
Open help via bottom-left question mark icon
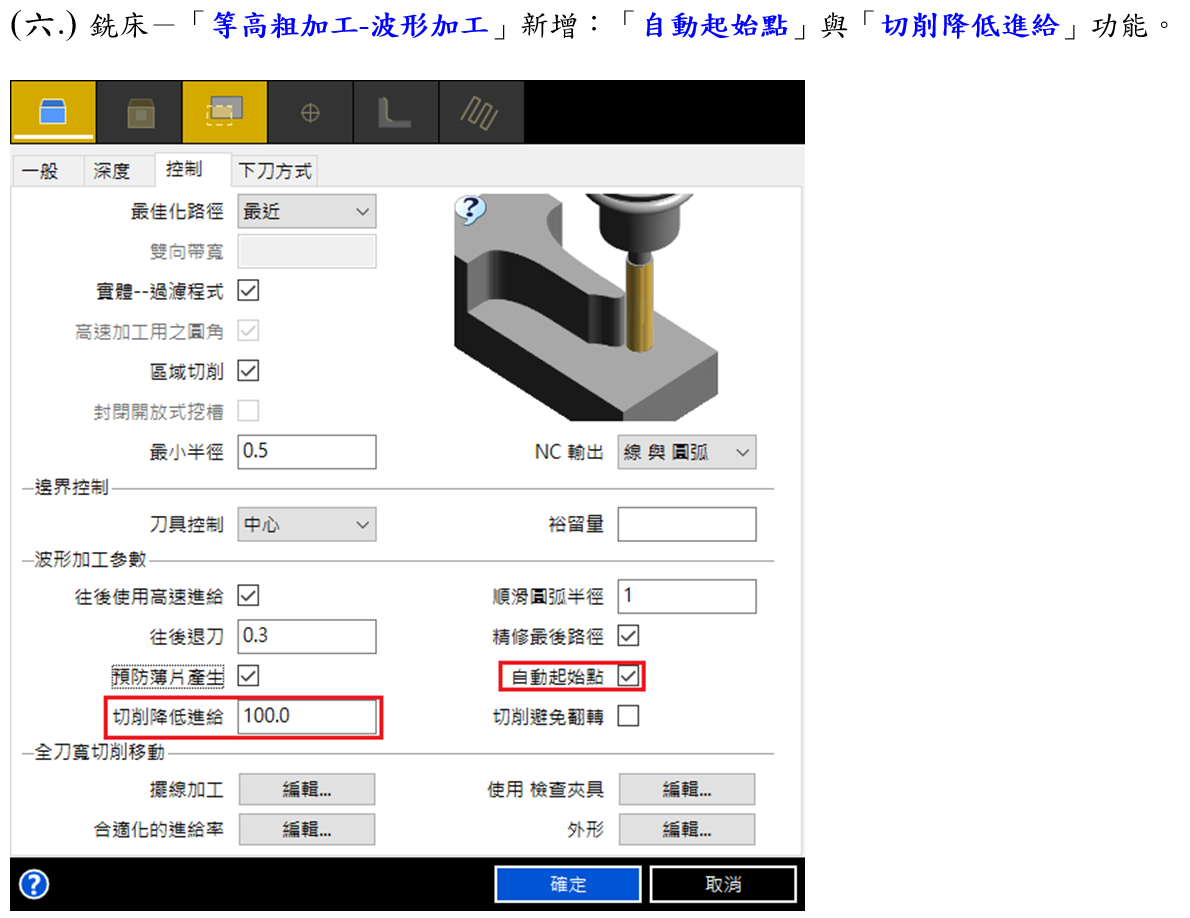34,884
